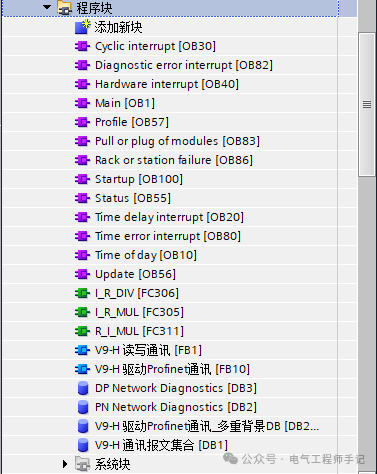Click the Startup OB100 block icon
The image size is (377, 474).
pos(82,179)
